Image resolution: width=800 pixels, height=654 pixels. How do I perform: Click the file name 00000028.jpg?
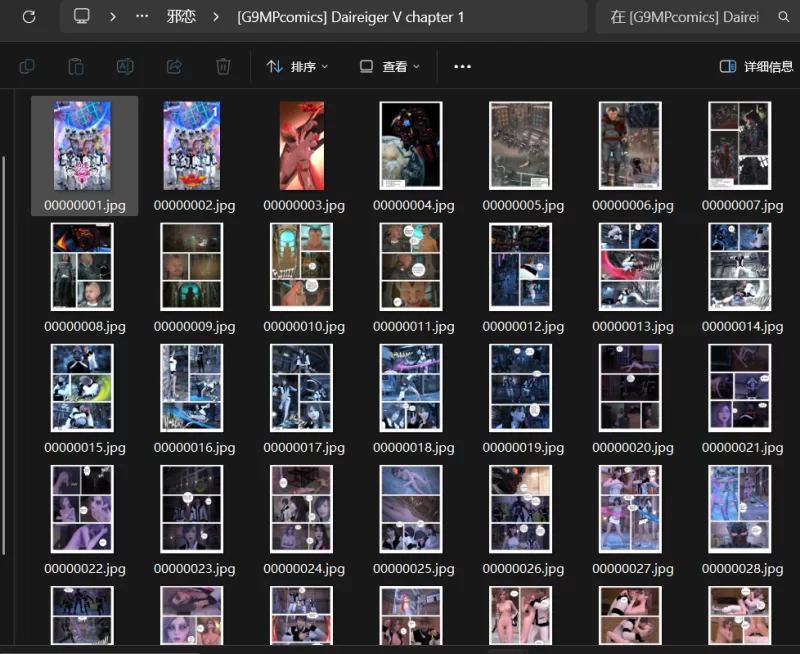click(x=742, y=568)
